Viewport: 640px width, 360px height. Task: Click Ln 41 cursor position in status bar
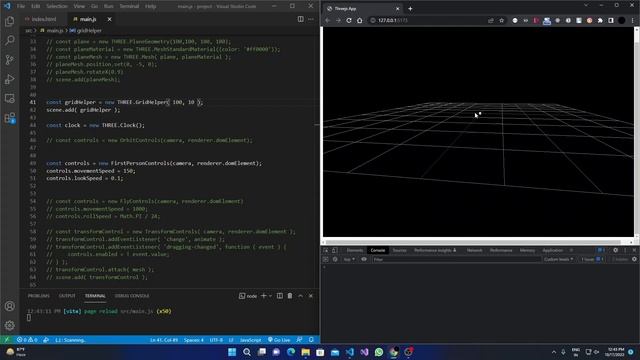tap(164, 340)
